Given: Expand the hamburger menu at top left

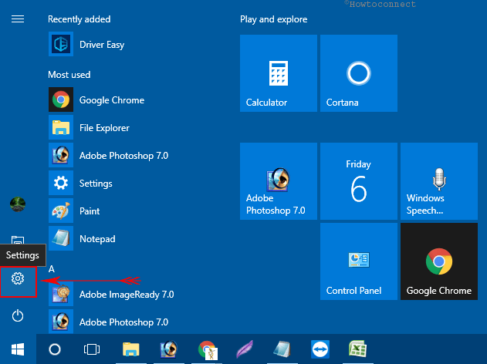Looking at the screenshot, I should coord(18,19).
